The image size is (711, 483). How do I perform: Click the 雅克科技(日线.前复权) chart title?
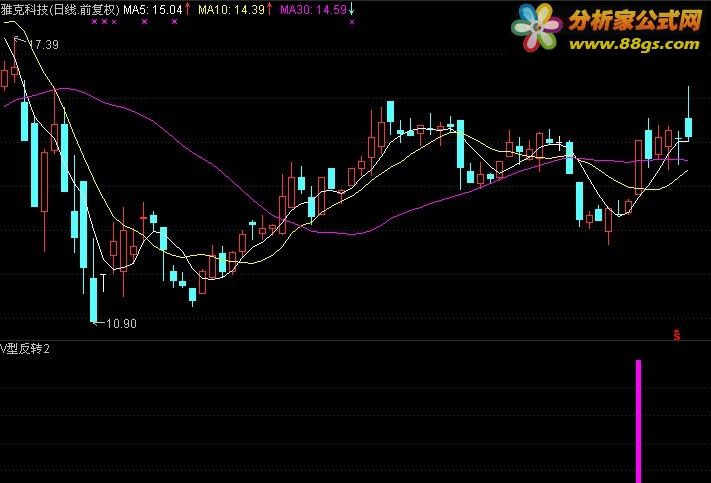pyautogui.click(x=60, y=10)
